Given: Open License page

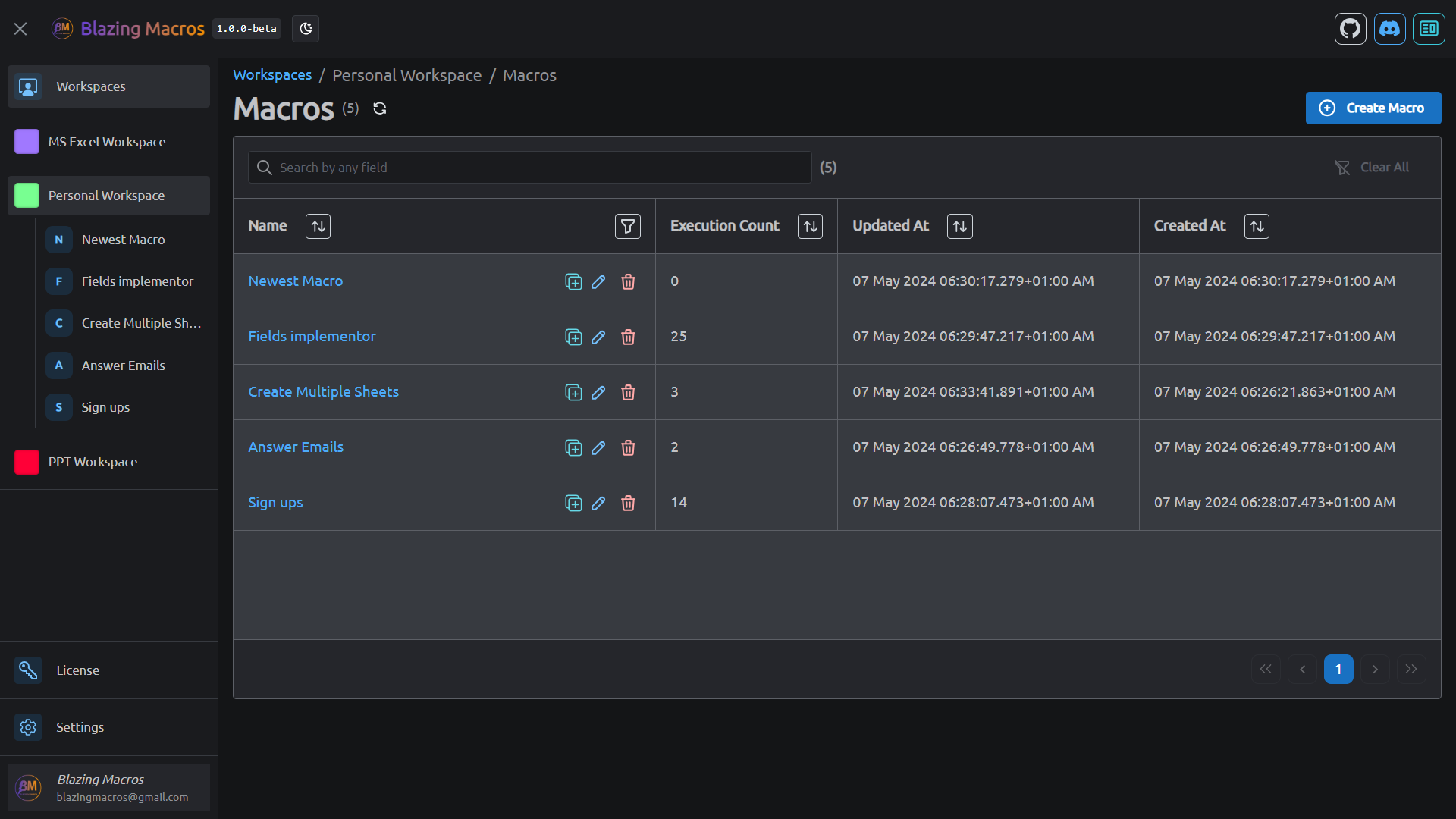Looking at the screenshot, I should coord(109,670).
